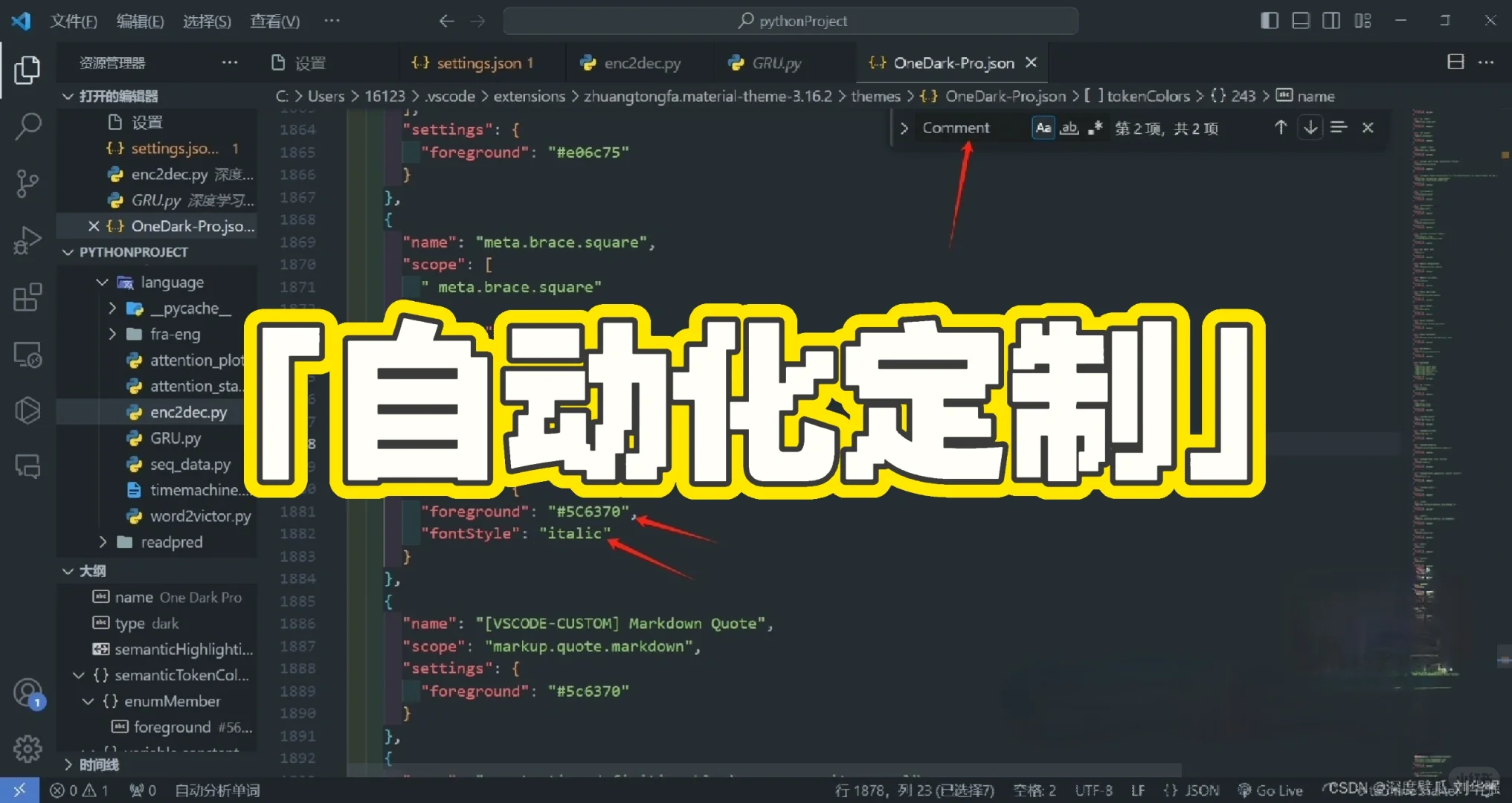Open Run and Debug view
1512x803 pixels.
tap(28, 240)
